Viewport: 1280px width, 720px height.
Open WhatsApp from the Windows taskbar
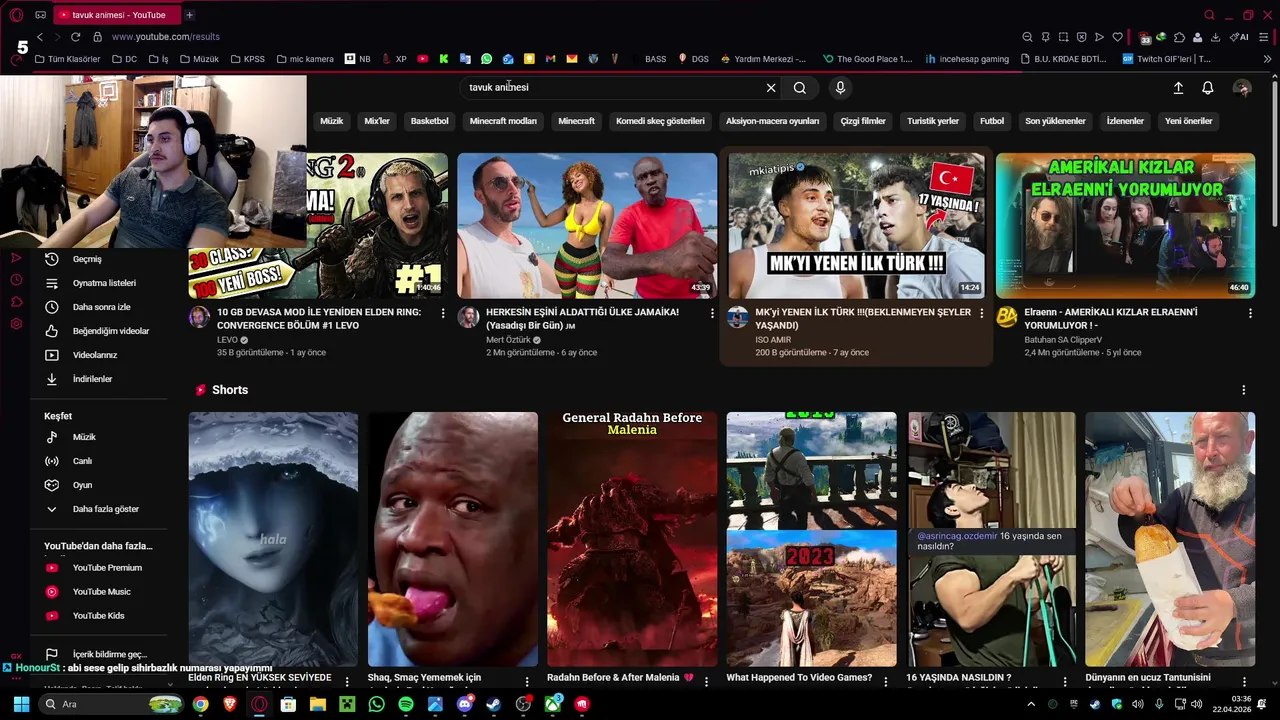pos(376,704)
